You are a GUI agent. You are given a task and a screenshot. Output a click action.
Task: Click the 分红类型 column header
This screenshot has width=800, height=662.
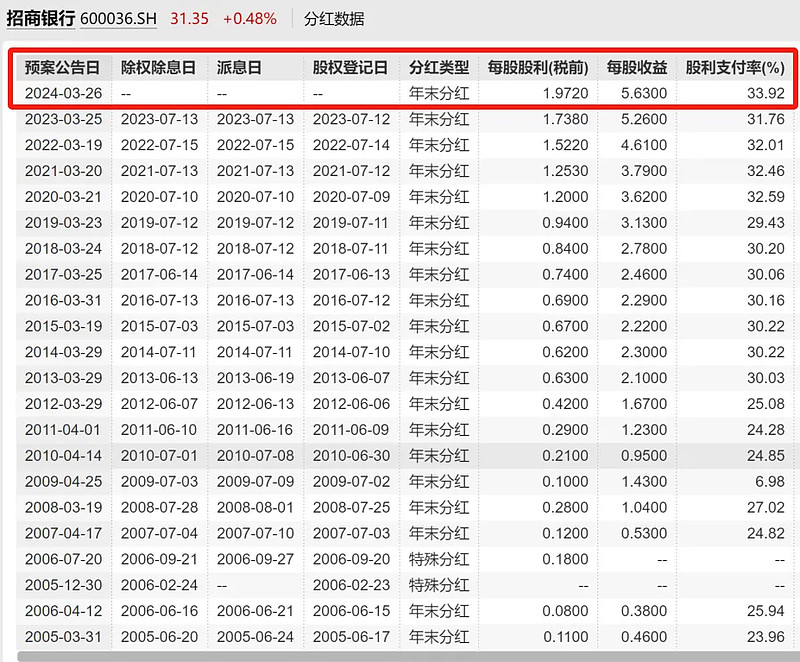[439, 67]
